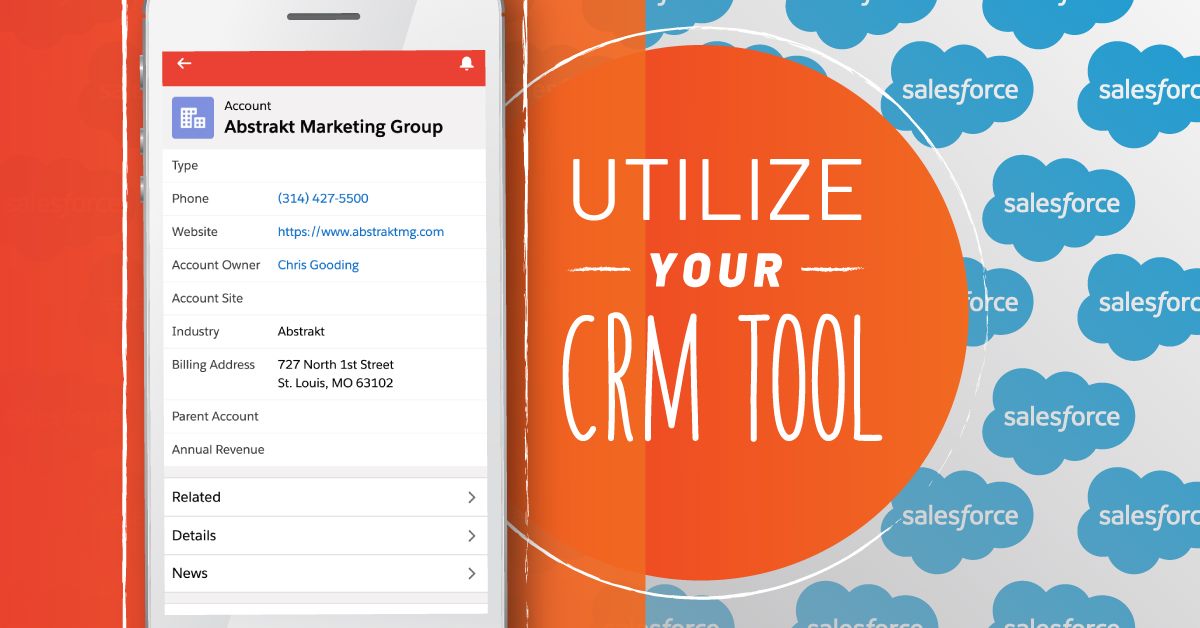Expand the Details section chevron

coord(471,536)
